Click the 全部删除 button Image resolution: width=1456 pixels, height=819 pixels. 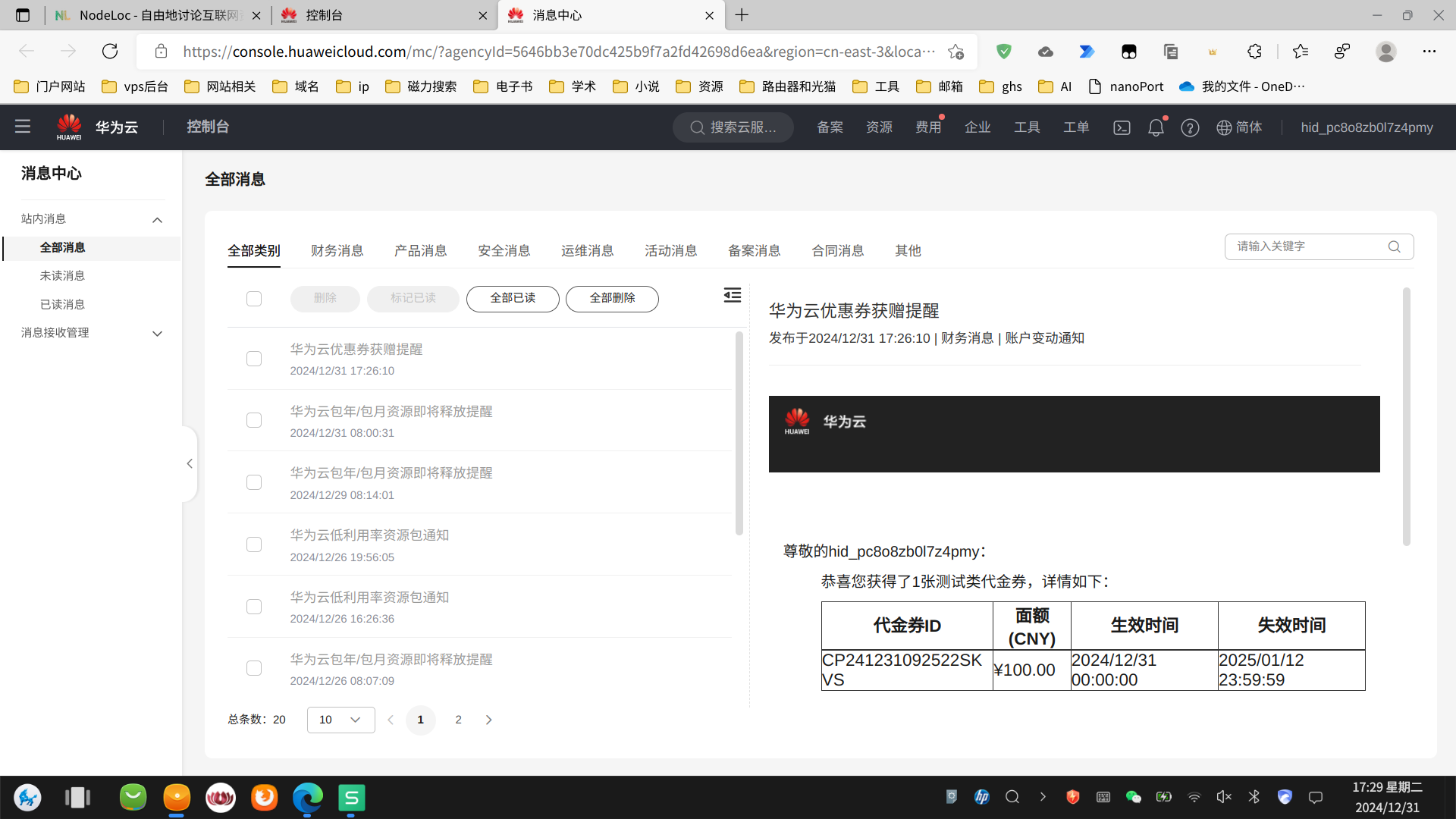pos(612,299)
